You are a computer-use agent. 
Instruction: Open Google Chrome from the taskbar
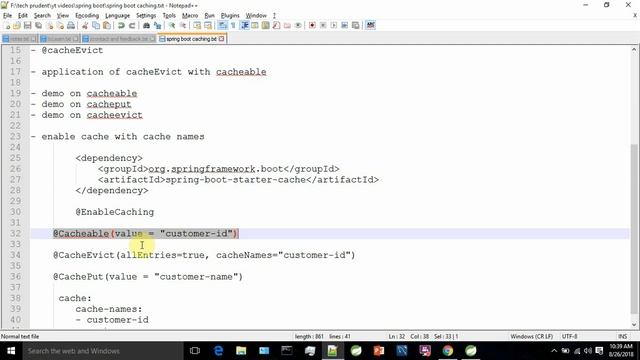[x=447, y=351]
